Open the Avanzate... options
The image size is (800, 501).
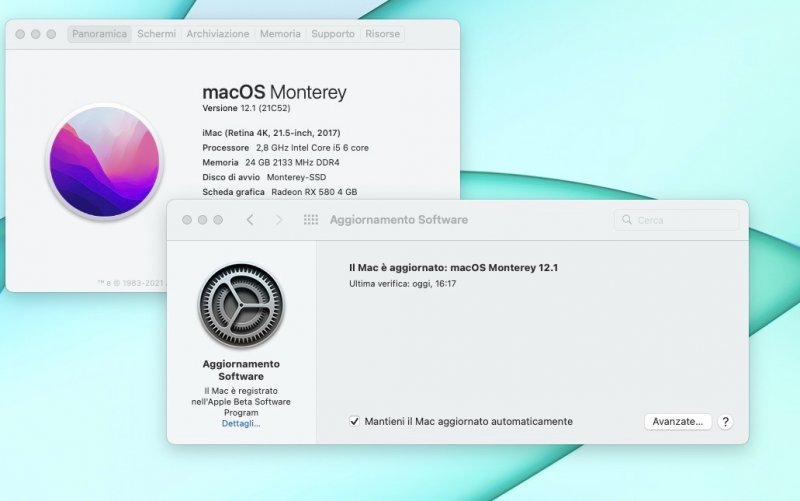(x=678, y=421)
